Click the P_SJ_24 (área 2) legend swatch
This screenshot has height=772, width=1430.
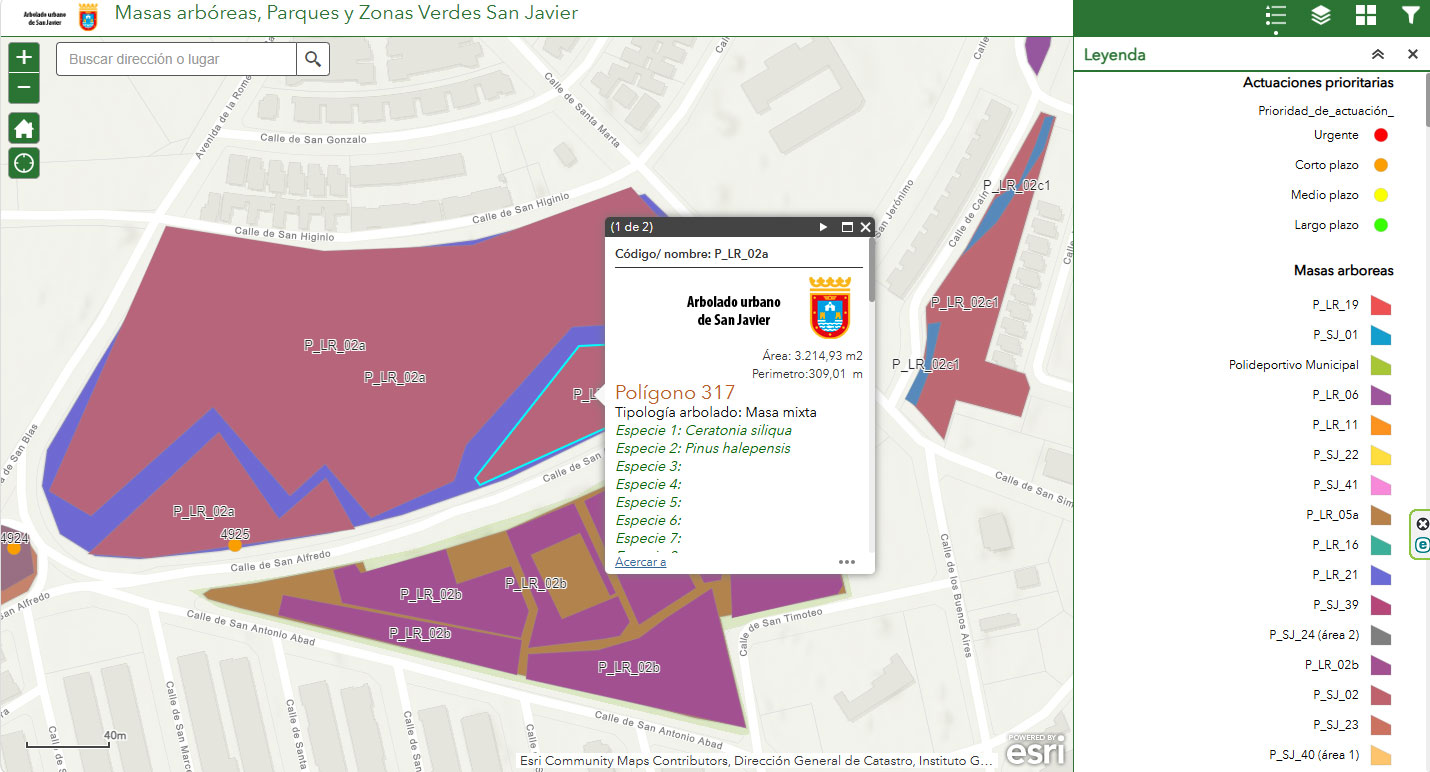1381,635
